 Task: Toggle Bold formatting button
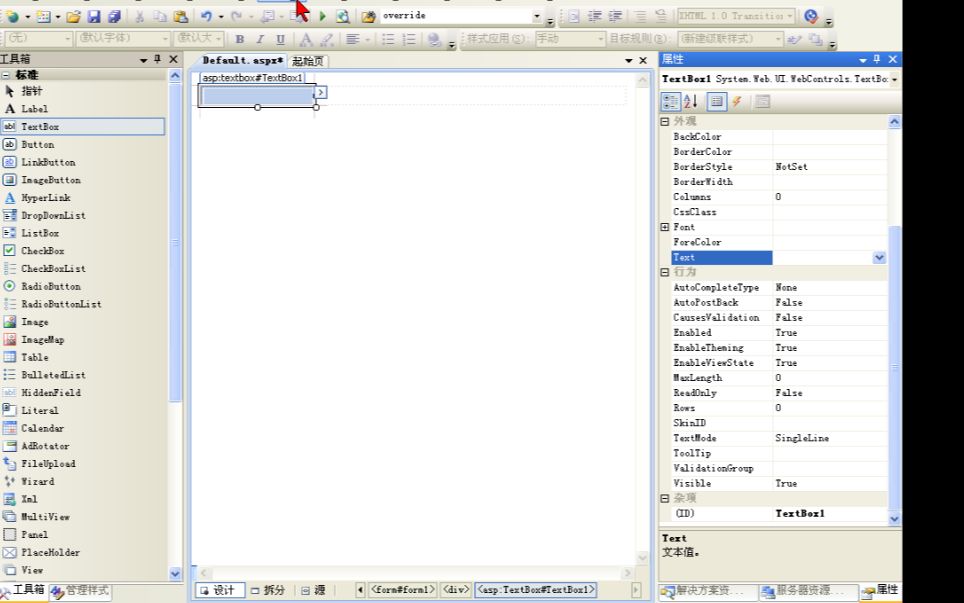pyautogui.click(x=240, y=39)
